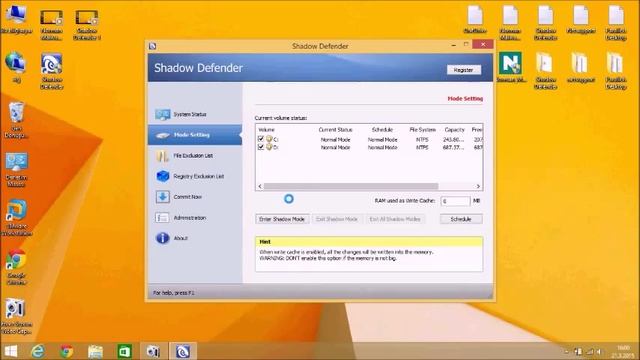This screenshot has width=640, height=360.
Task: Open the Schedule button below the volume list
Action: pos(461,219)
